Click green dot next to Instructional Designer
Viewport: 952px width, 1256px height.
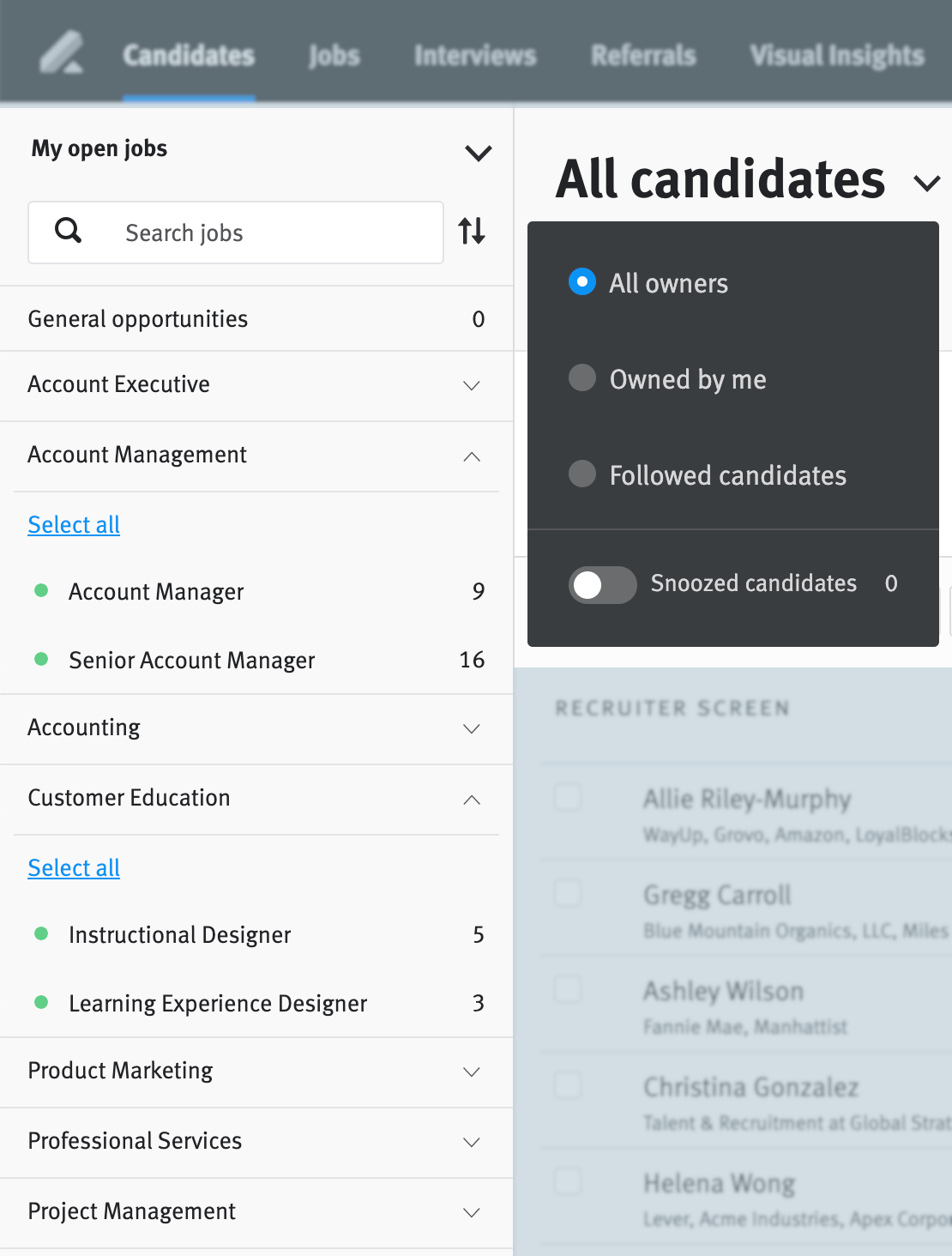(40, 933)
